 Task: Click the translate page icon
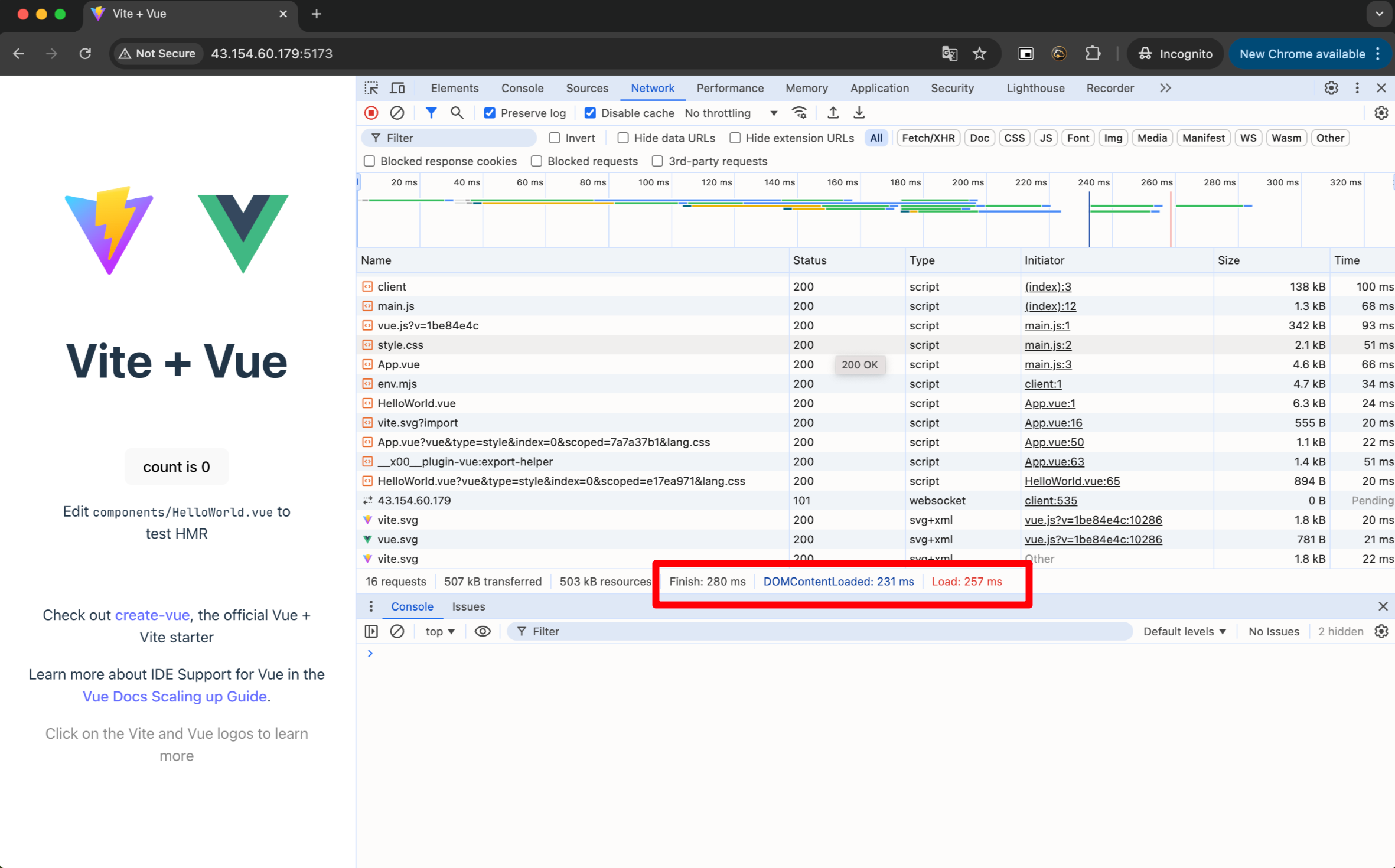click(949, 54)
